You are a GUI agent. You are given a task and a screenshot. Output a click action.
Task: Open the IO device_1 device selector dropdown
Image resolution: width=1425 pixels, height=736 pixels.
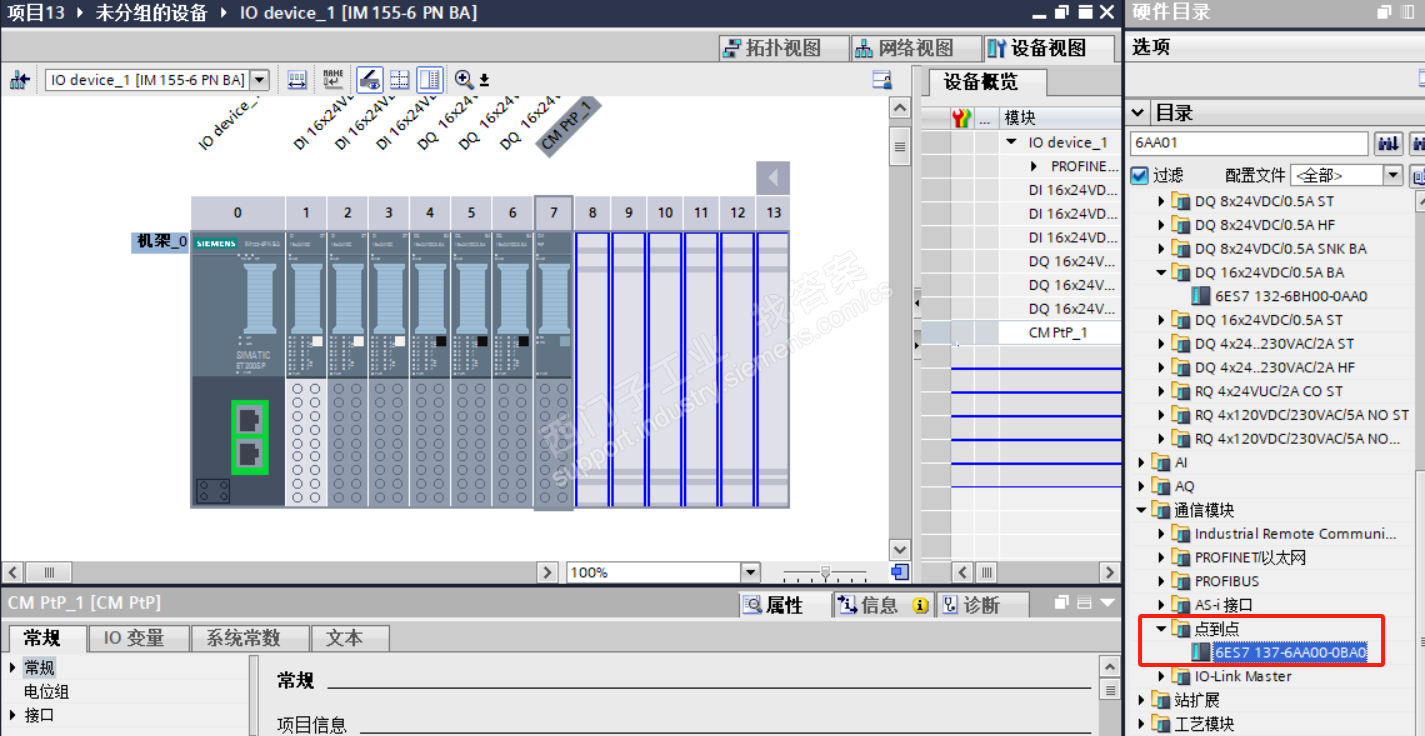pyautogui.click(x=259, y=80)
